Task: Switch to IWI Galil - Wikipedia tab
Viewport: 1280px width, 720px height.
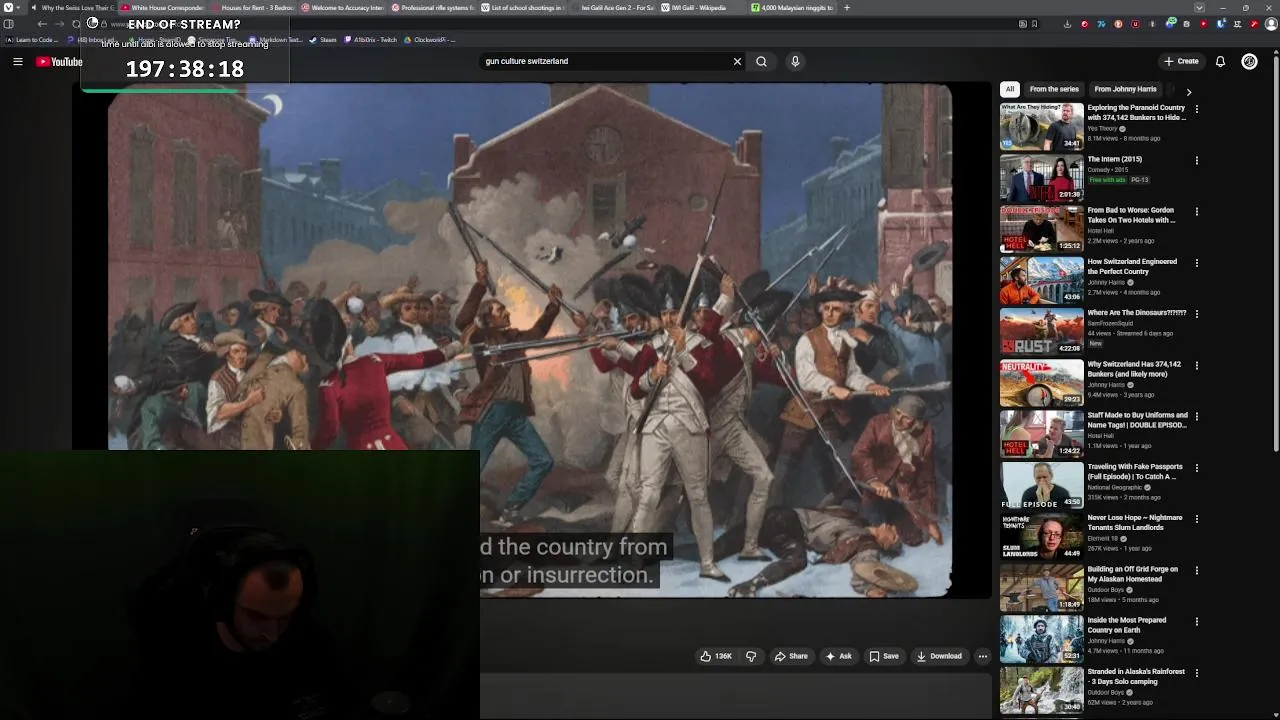Action: pyautogui.click(x=703, y=7)
